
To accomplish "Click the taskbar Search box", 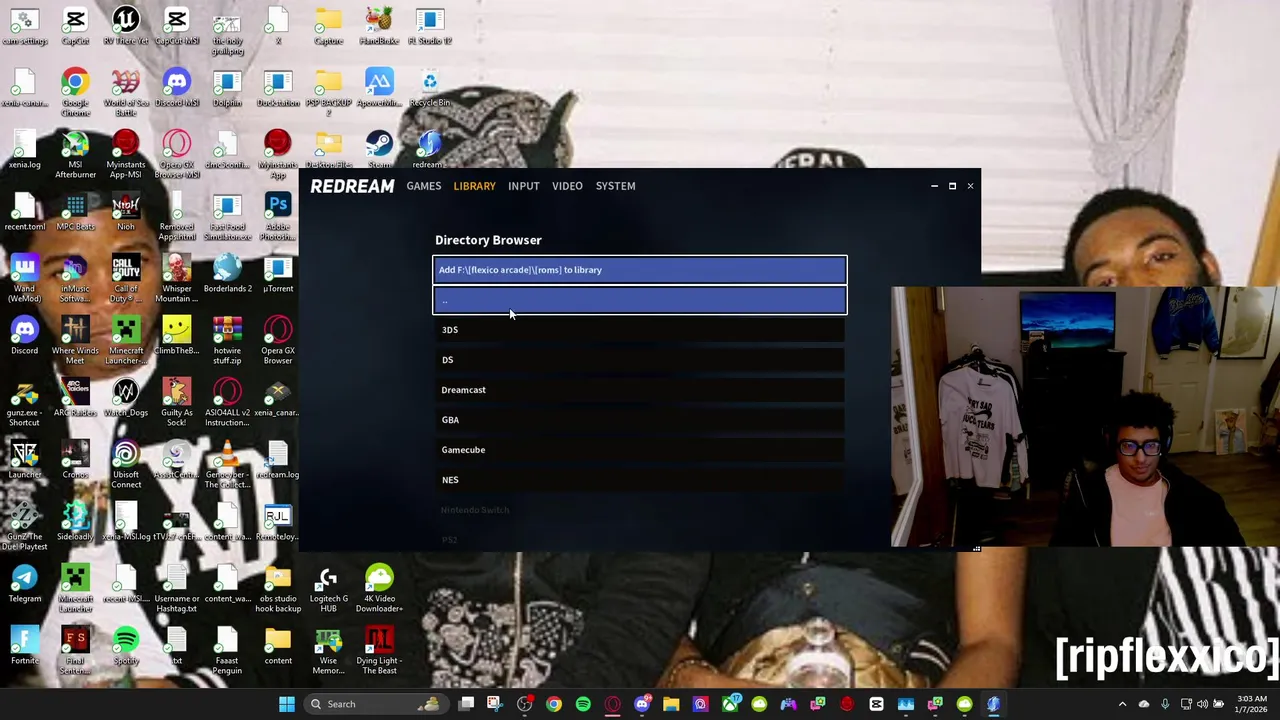I will click(375, 704).
